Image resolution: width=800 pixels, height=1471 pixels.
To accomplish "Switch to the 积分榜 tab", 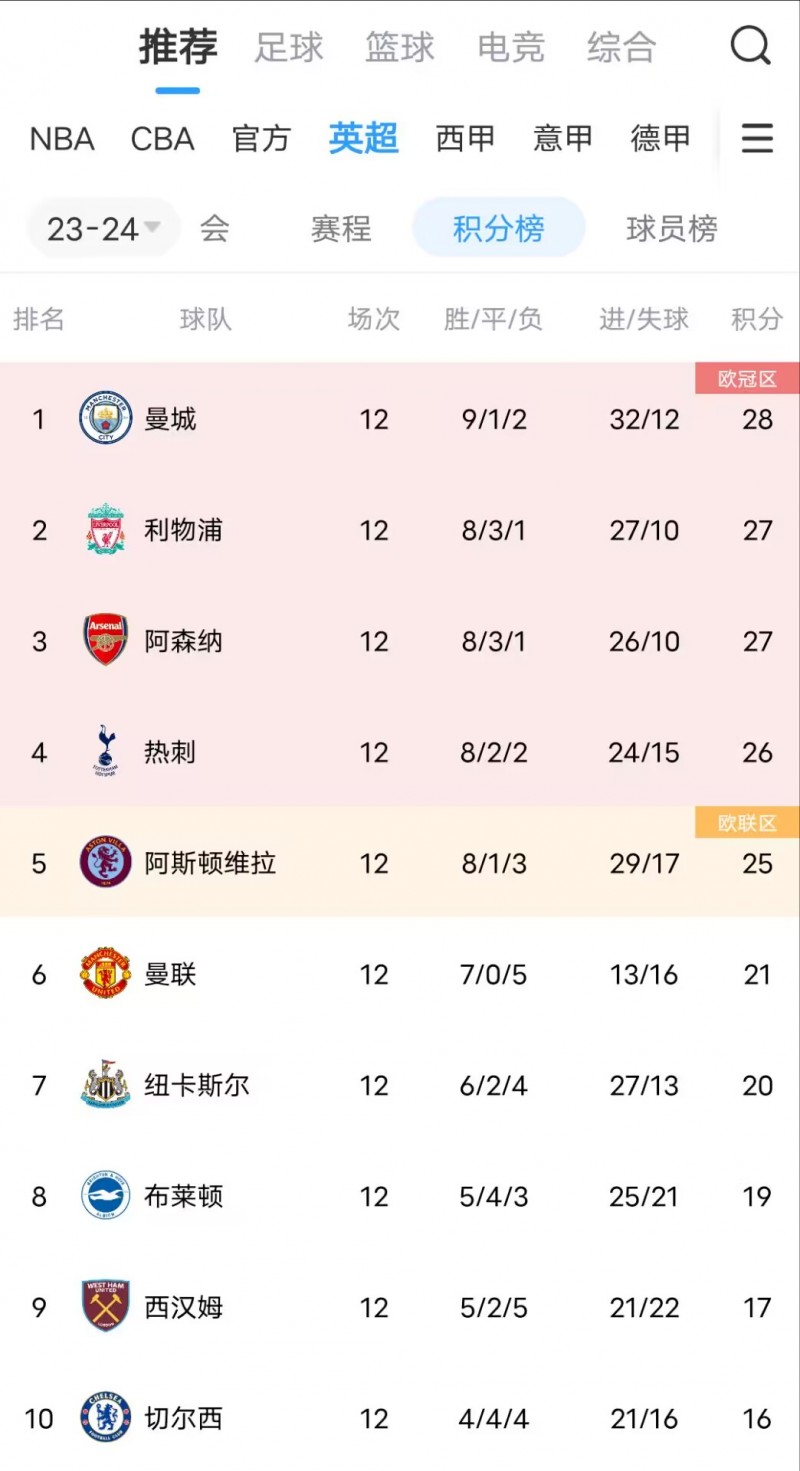I will pyautogui.click(x=498, y=227).
